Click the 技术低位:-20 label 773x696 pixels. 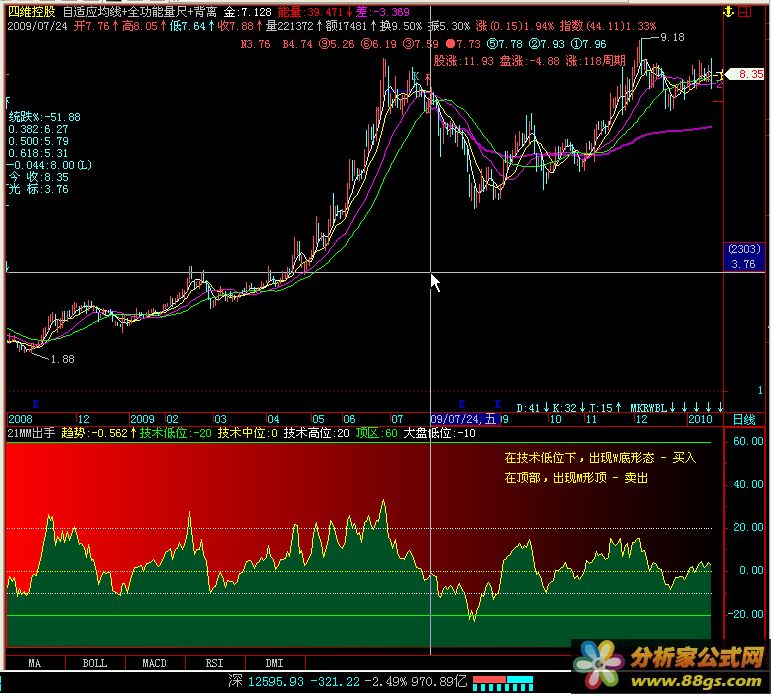(x=176, y=433)
